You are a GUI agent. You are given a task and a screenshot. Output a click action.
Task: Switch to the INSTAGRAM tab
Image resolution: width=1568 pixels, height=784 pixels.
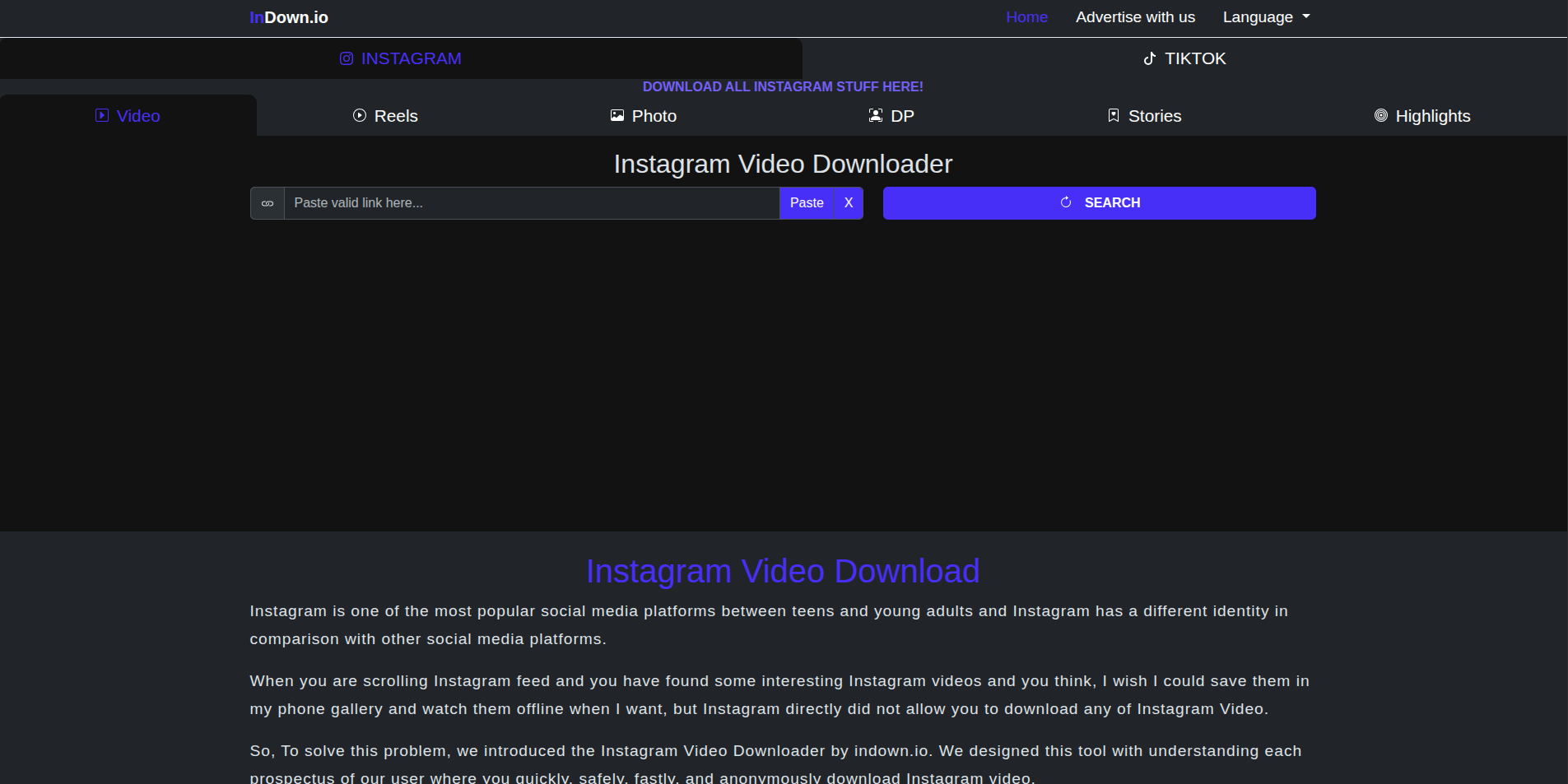tap(401, 58)
